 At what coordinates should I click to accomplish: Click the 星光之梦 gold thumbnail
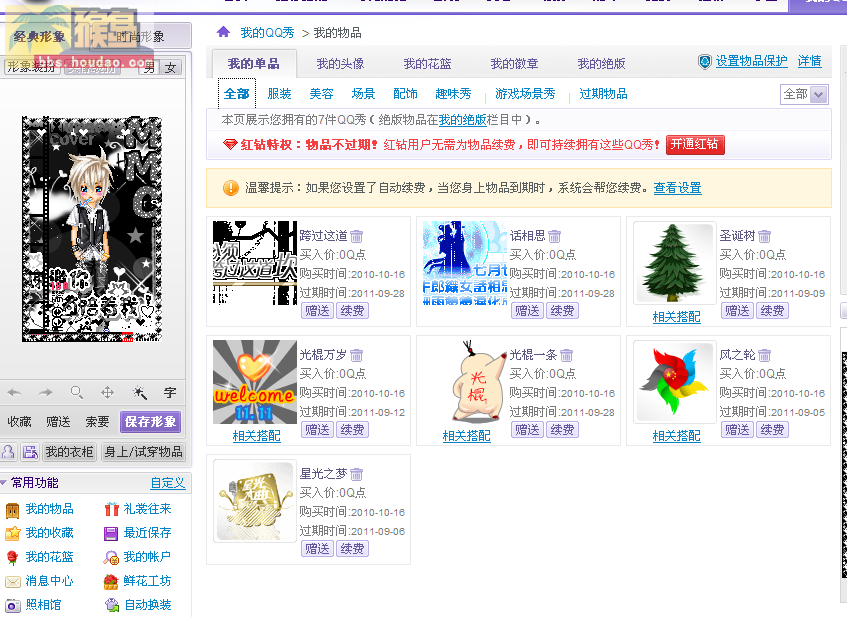tap(254, 500)
